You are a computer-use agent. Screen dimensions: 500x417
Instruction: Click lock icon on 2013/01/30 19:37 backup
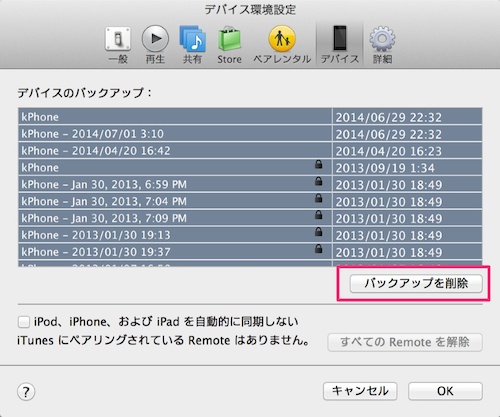pyautogui.click(x=319, y=249)
